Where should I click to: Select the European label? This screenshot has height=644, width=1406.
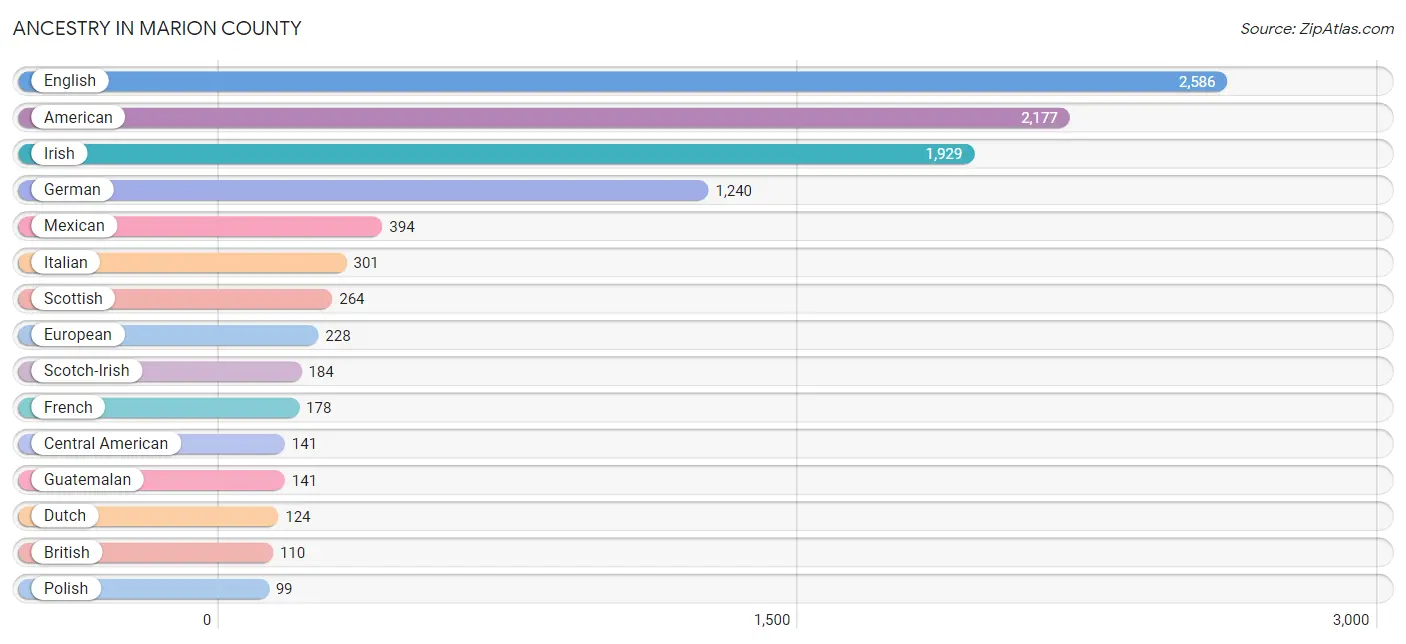tap(78, 334)
